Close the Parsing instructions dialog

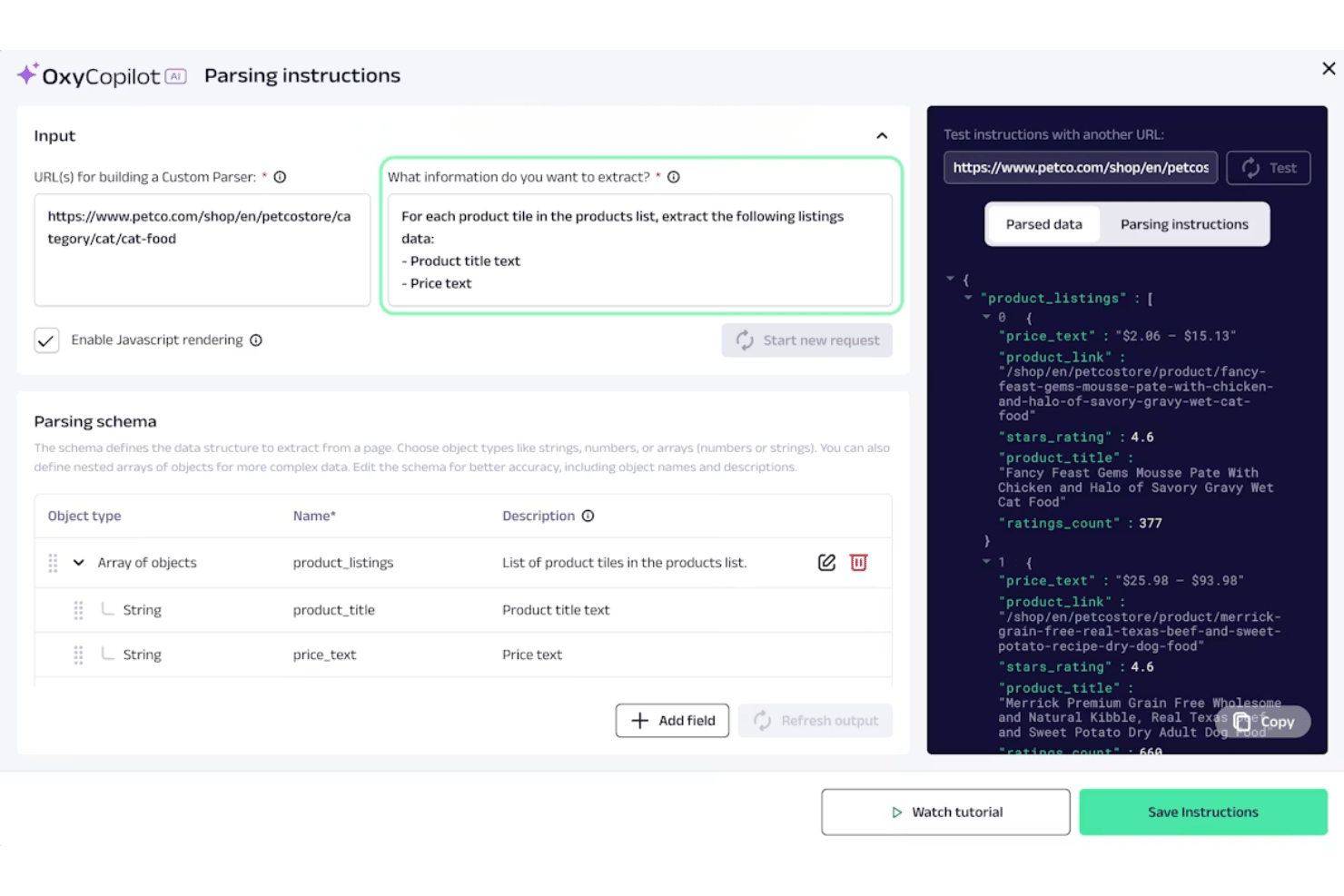pyautogui.click(x=1329, y=68)
